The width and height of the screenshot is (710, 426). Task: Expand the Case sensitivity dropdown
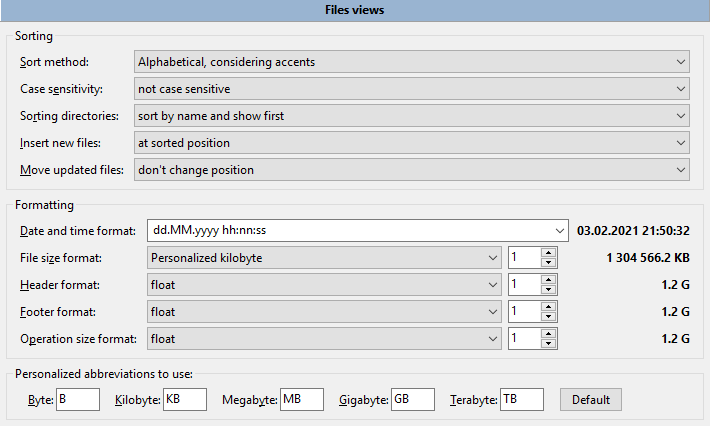pos(411,89)
